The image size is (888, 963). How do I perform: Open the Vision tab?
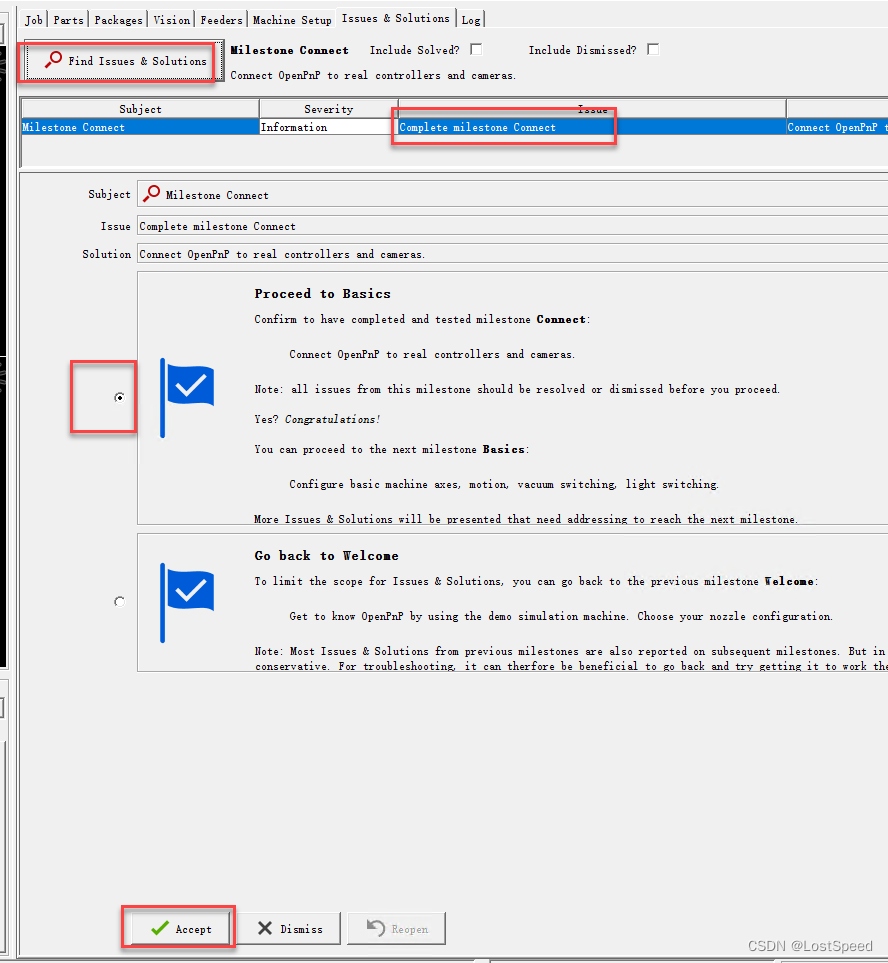(x=171, y=17)
